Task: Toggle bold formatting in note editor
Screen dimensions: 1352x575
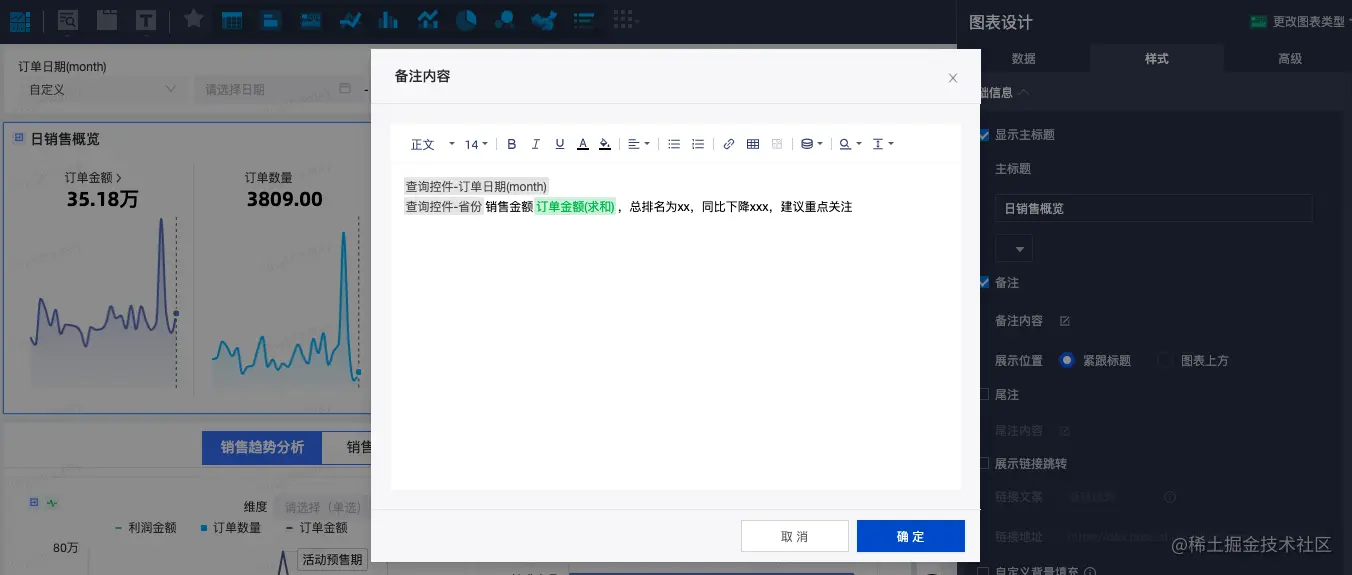Action: click(x=512, y=144)
